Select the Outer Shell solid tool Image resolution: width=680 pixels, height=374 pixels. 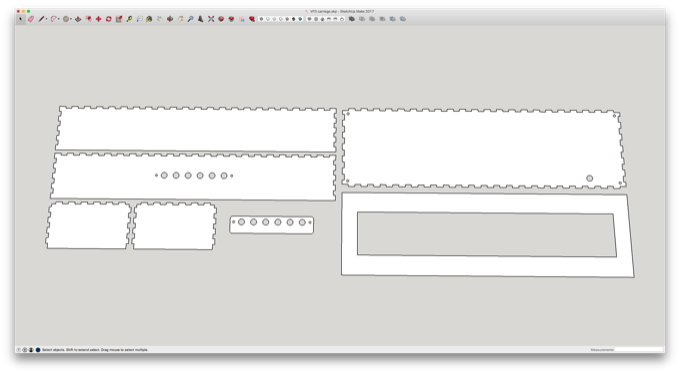352,19
